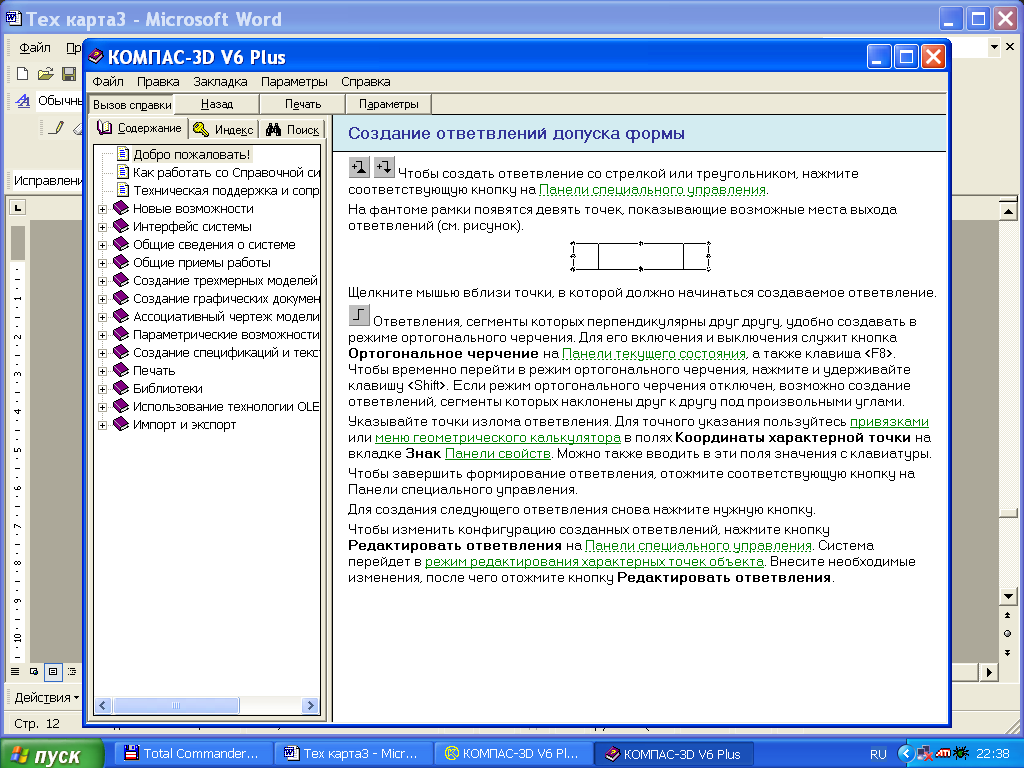The height and width of the screenshot is (768, 1024).
Task: Expand hidden system tray icons arrow
Action: click(906, 754)
